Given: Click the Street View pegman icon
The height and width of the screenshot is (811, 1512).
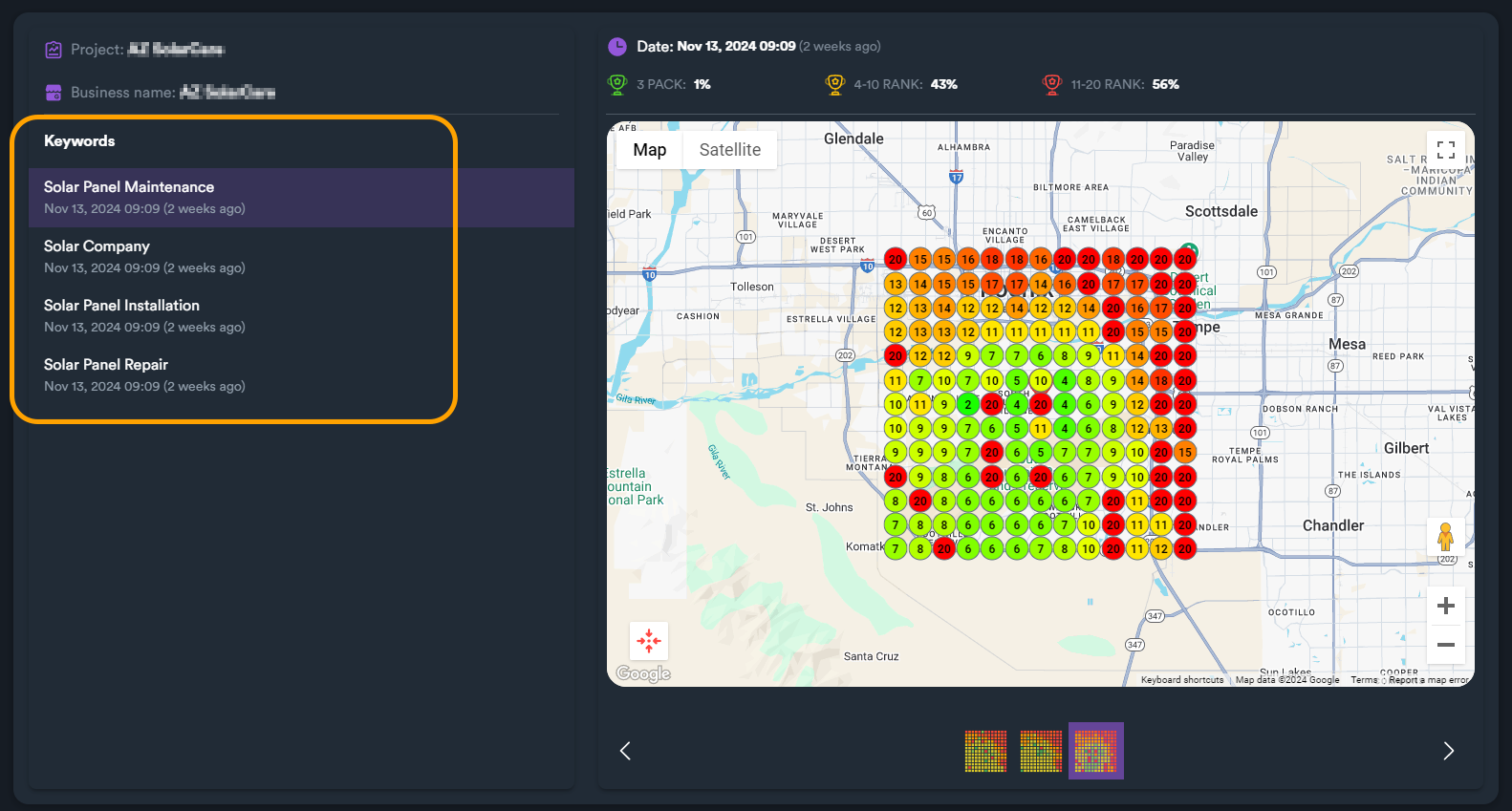Looking at the screenshot, I should pos(1445,538).
